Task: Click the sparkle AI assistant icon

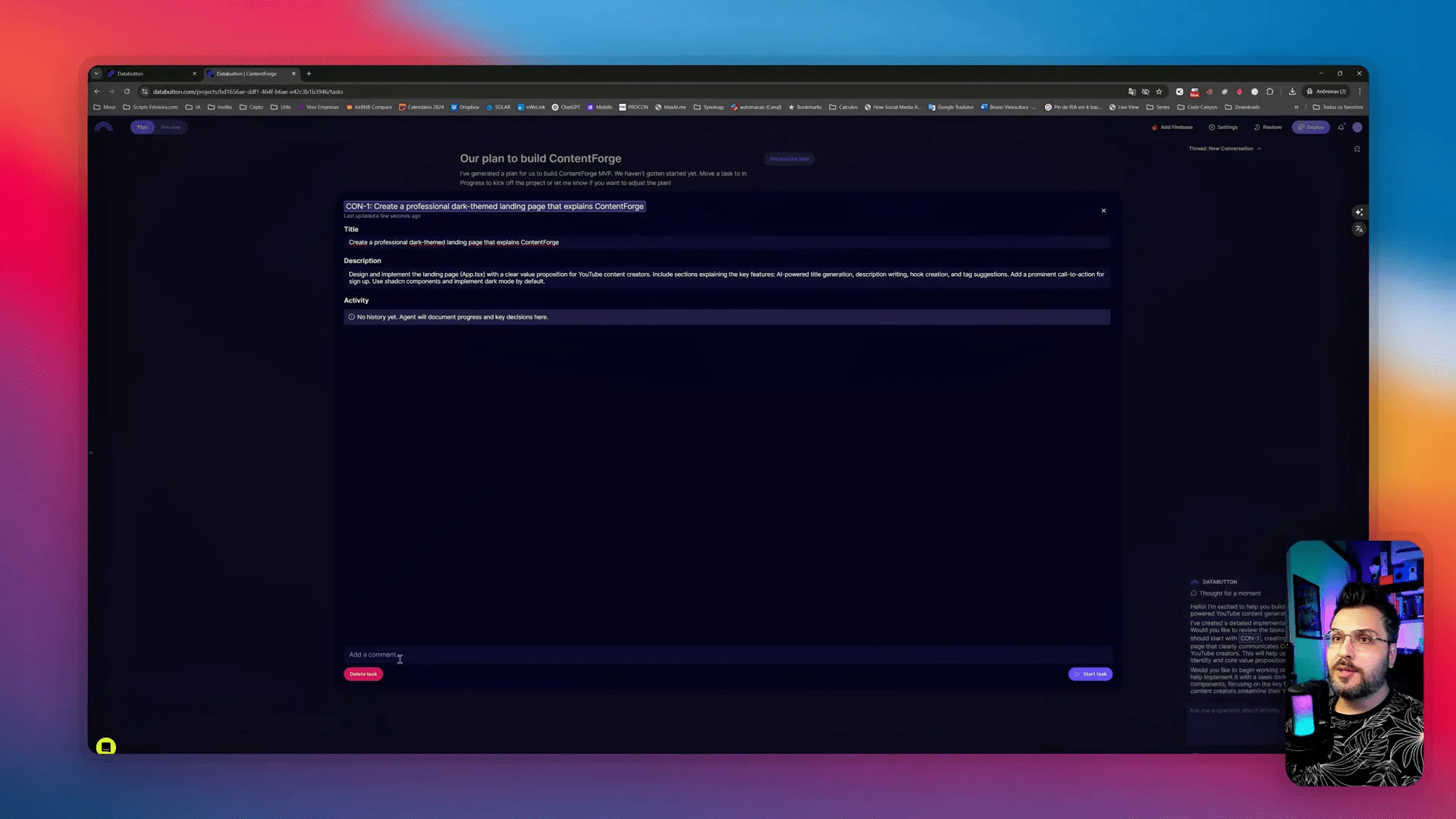Action: tap(1359, 212)
